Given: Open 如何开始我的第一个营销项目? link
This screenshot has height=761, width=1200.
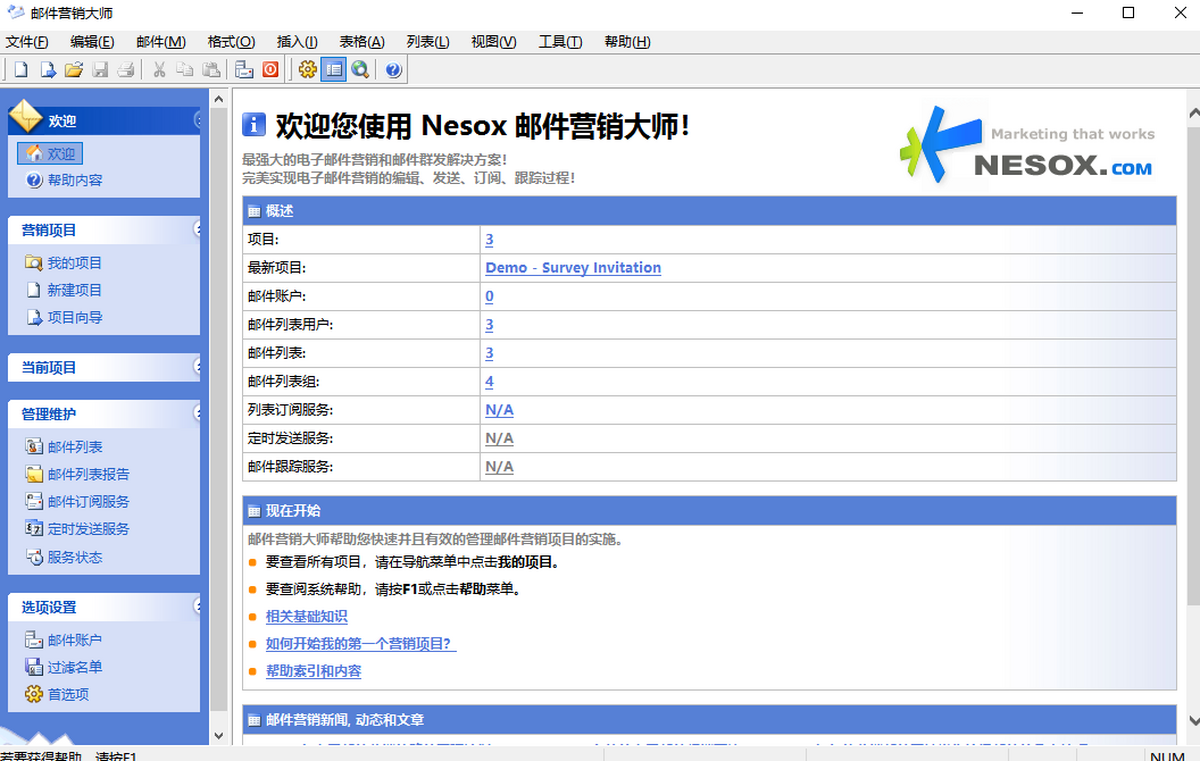Looking at the screenshot, I should [x=361, y=644].
